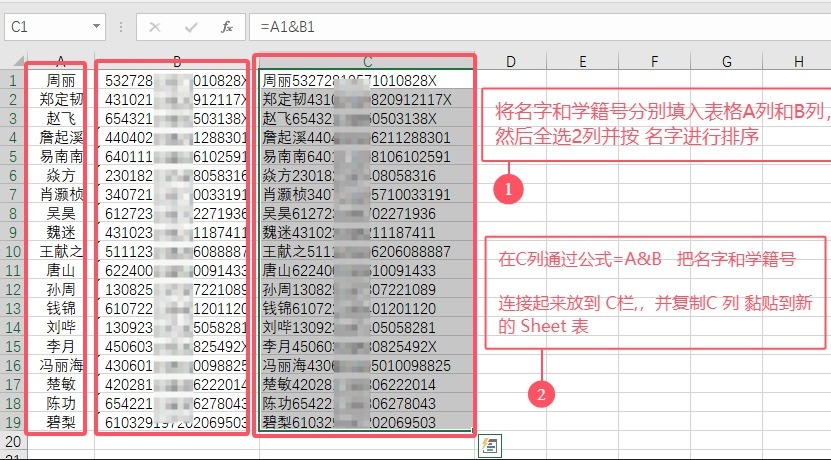The height and width of the screenshot is (460, 831).
Task: Click column B cell starting with 532728
Action: [176, 81]
